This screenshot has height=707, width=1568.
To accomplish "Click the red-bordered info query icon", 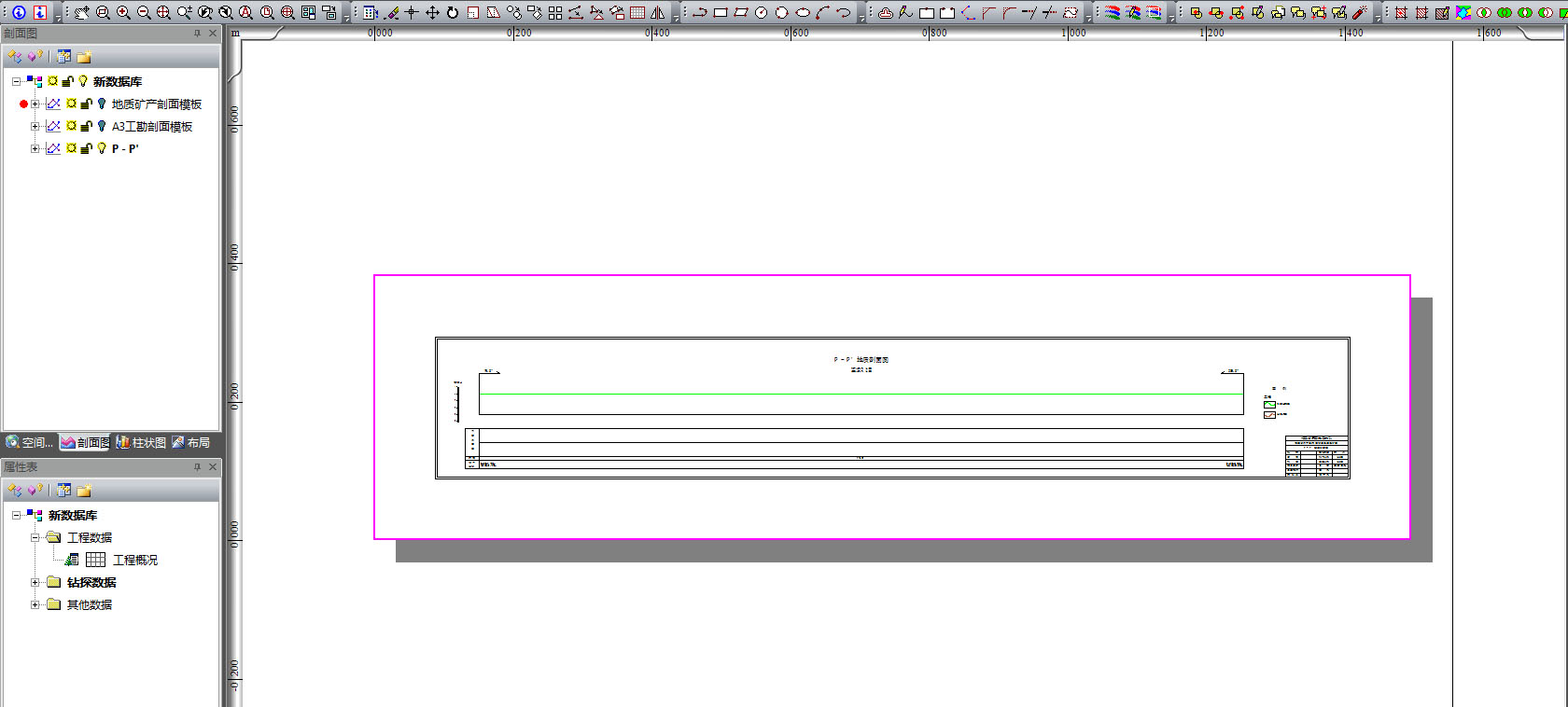I will pos(39,12).
